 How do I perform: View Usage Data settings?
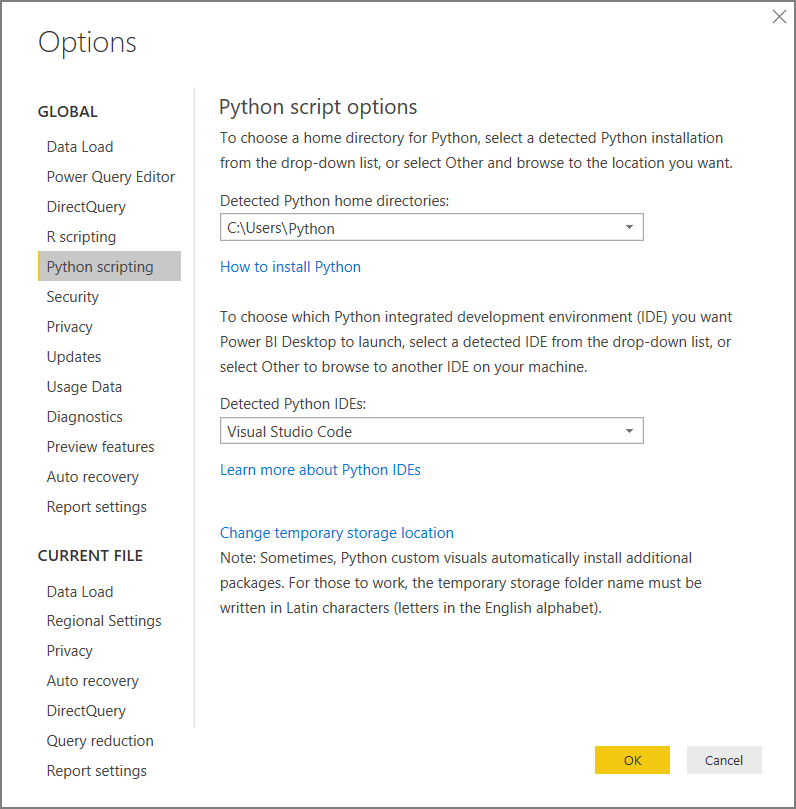click(84, 386)
